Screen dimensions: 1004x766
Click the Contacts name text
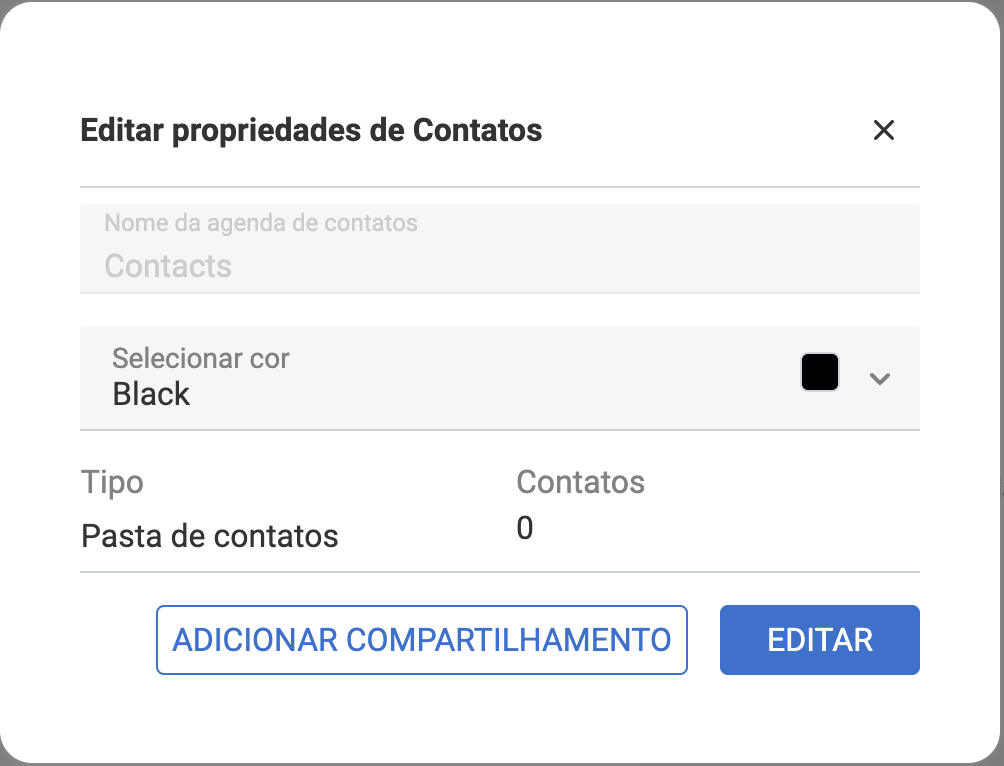168,266
